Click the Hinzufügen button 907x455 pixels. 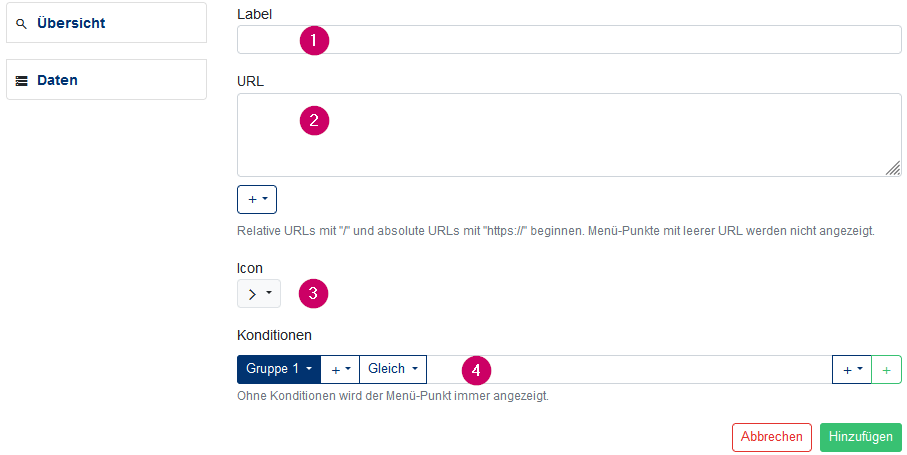pos(861,437)
